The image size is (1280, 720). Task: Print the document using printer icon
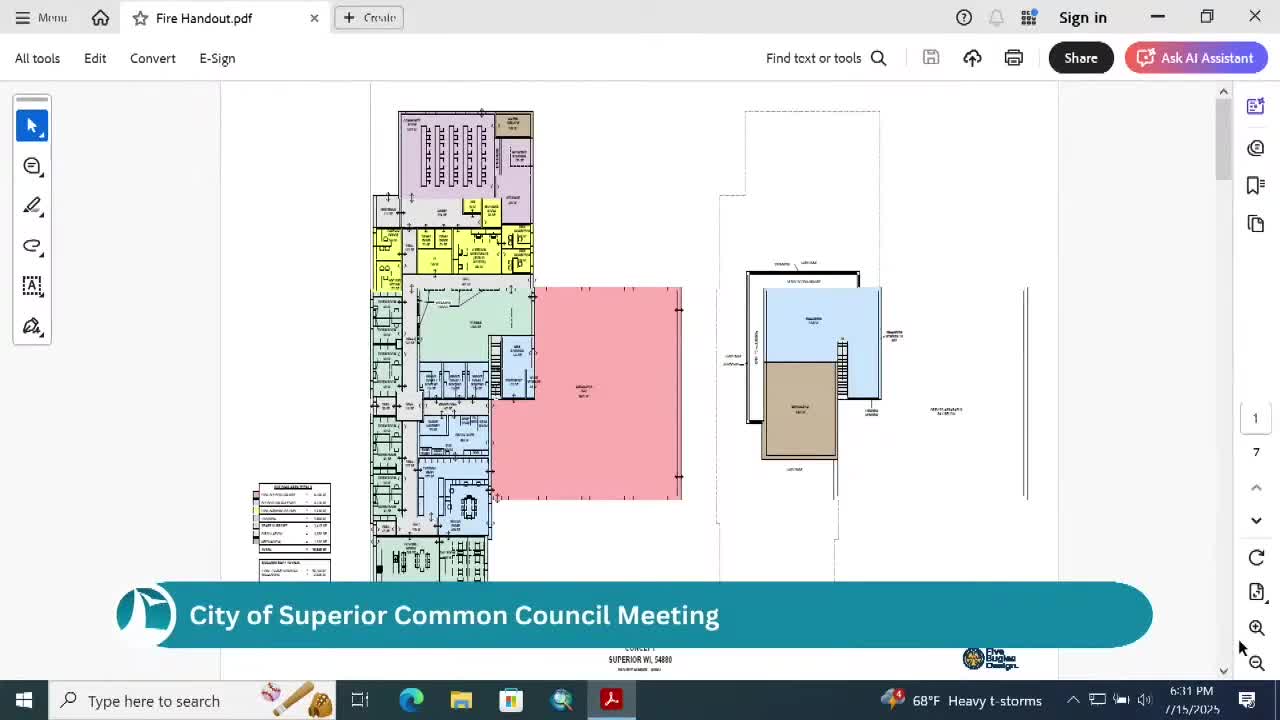click(x=1014, y=58)
